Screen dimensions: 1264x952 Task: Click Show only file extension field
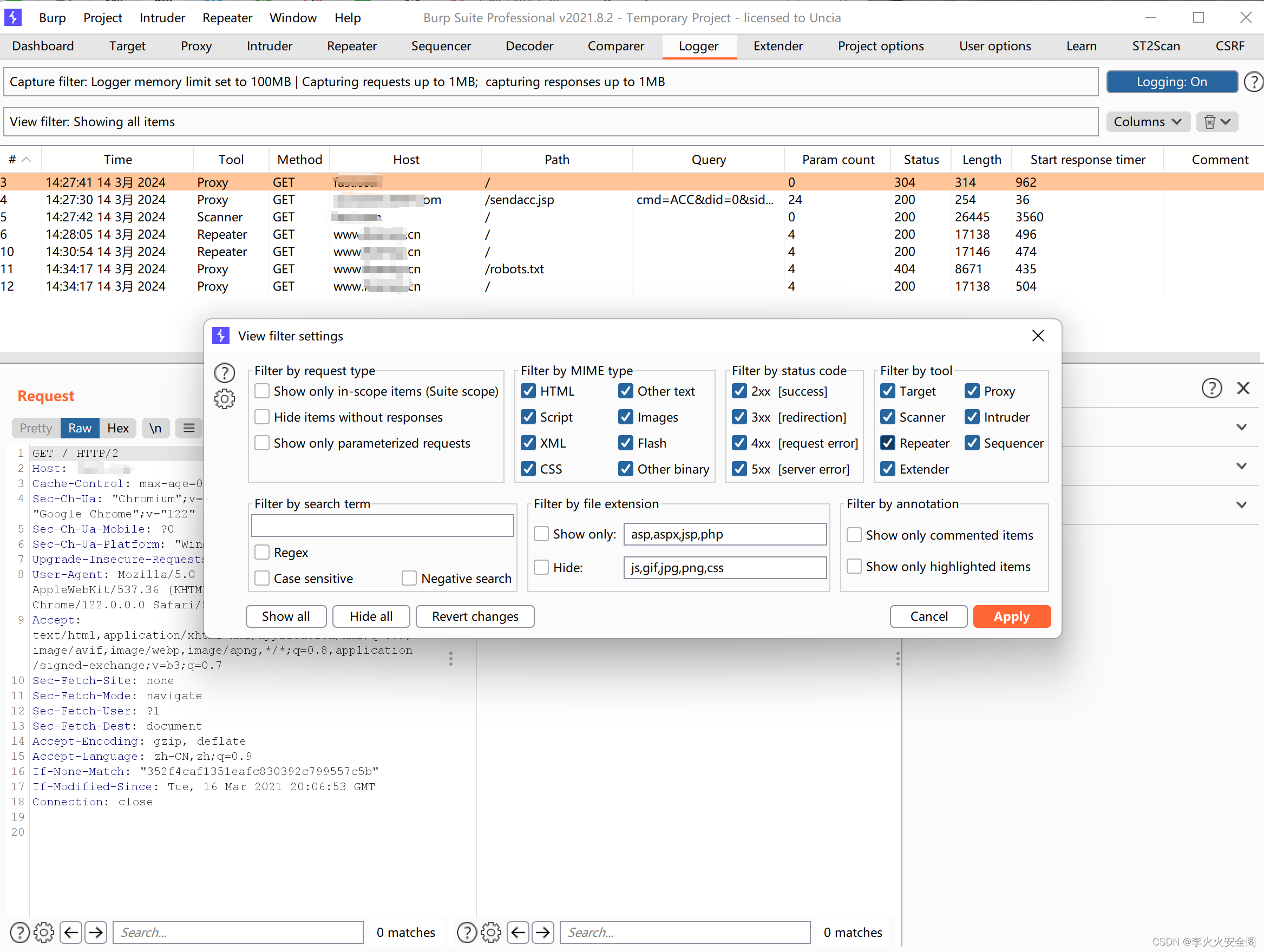click(725, 534)
